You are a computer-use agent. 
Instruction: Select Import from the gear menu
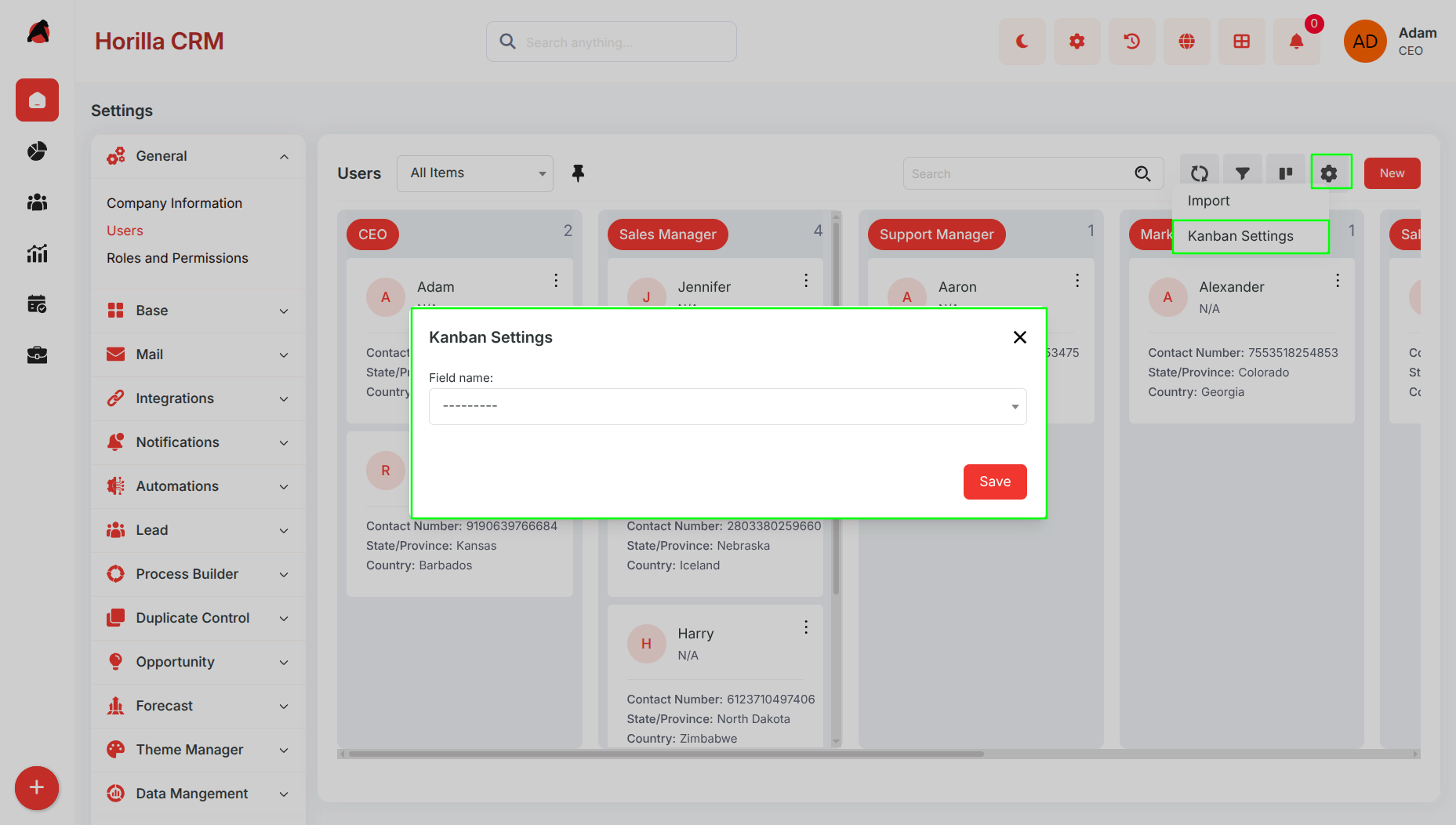(x=1250, y=201)
